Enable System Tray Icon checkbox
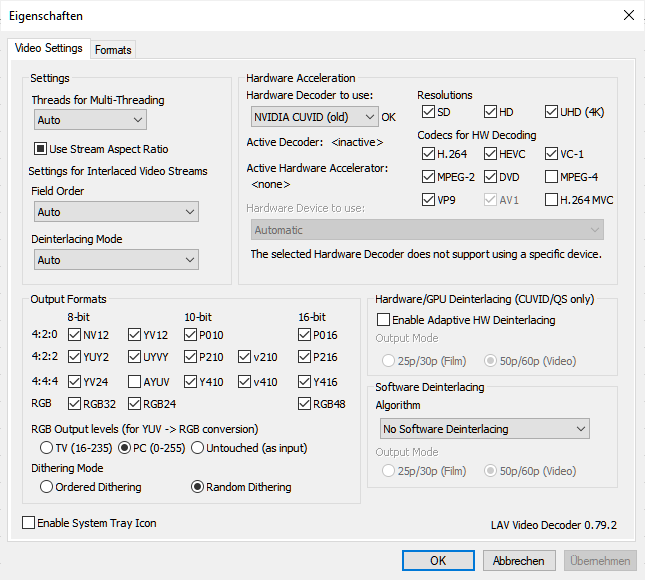The image size is (645, 580). 29,523
